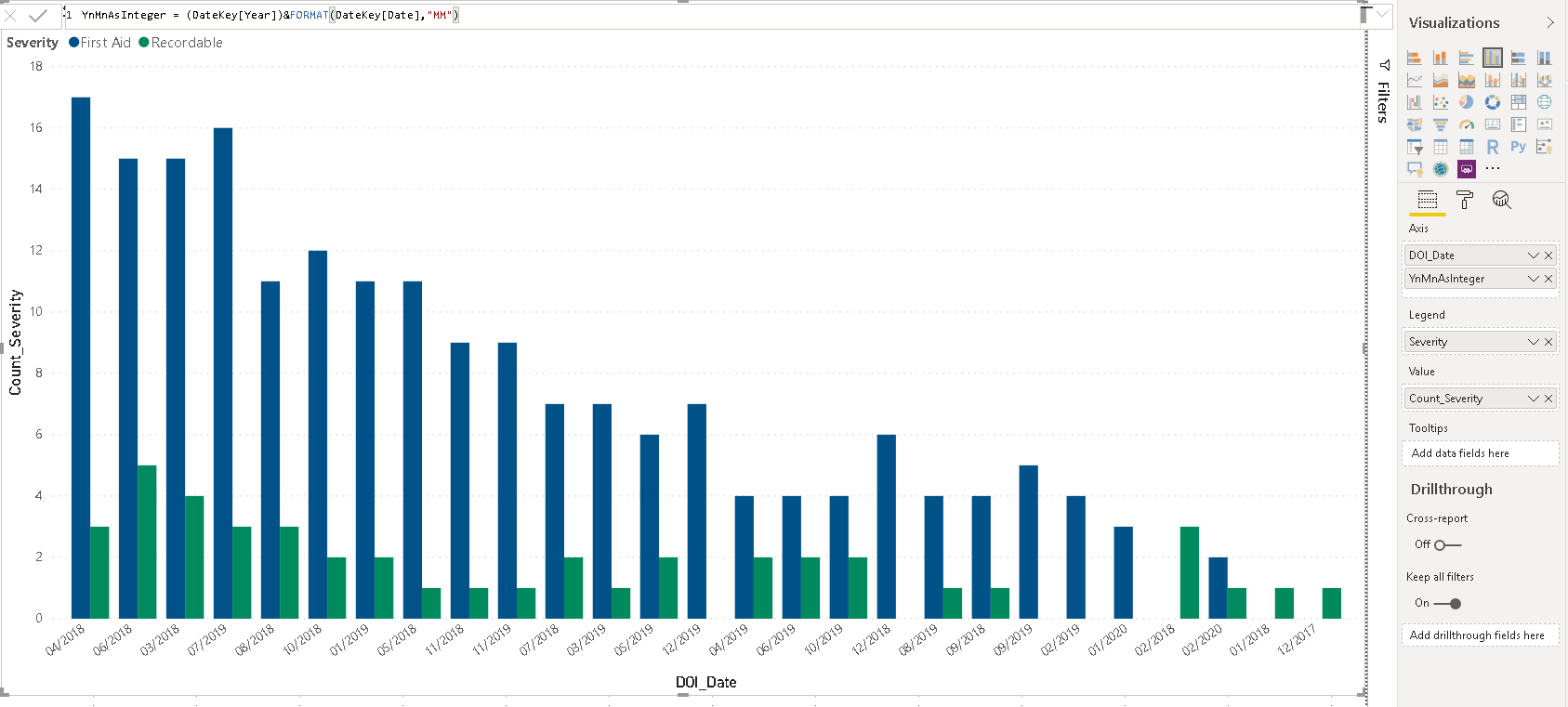The image size is (1568, 707).
Task: Select the pie chart visual
Action: click(x=1467, y=102)
